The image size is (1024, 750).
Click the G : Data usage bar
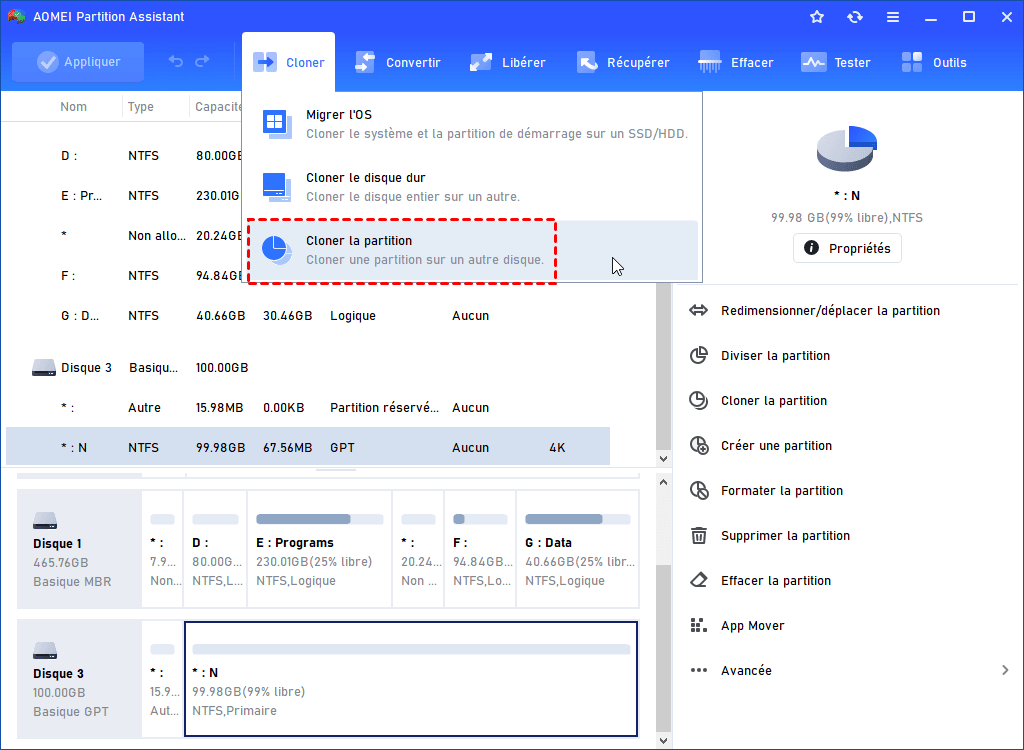[x=577, y=519]
